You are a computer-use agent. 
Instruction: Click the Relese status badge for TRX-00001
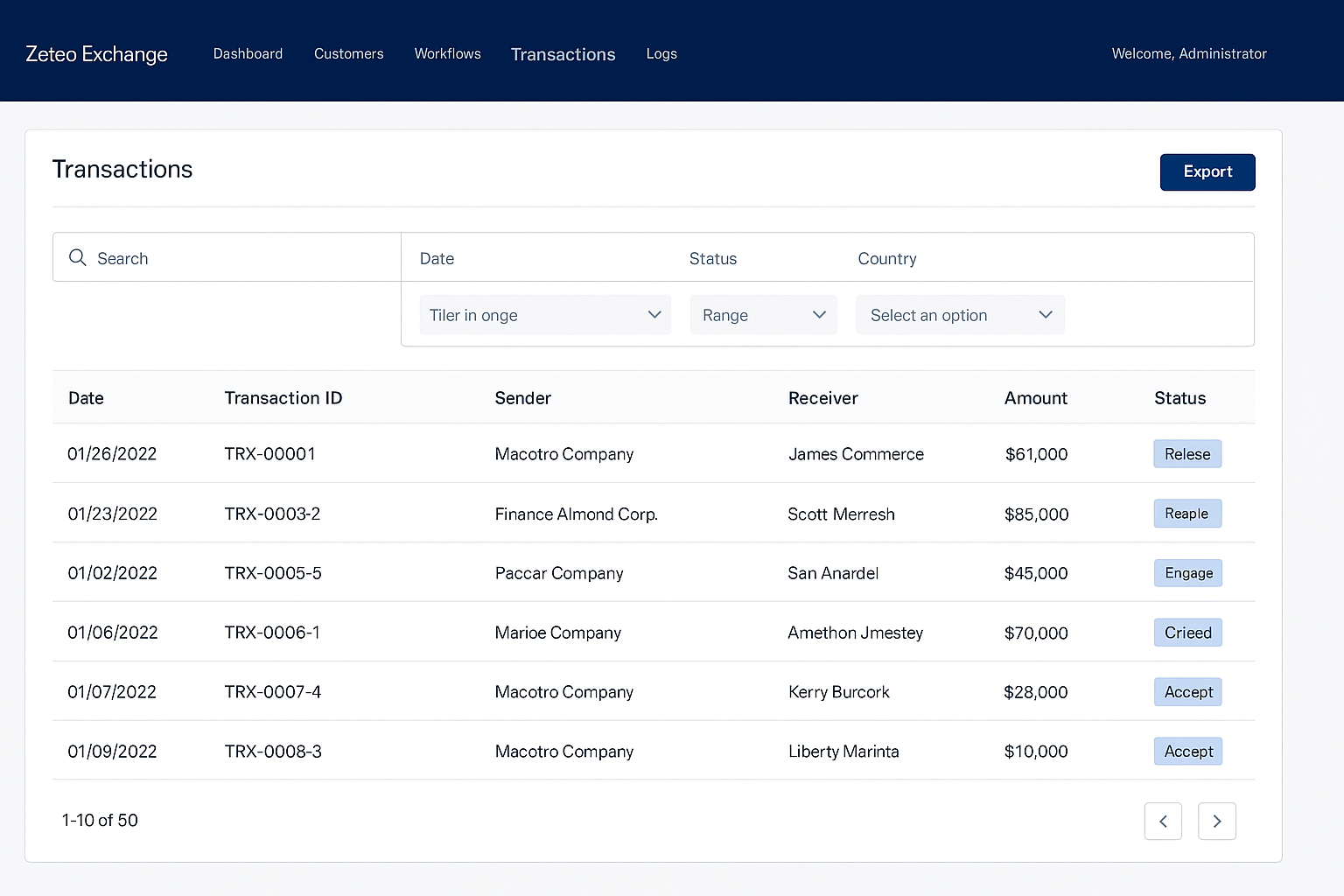tap(1187, 453)
